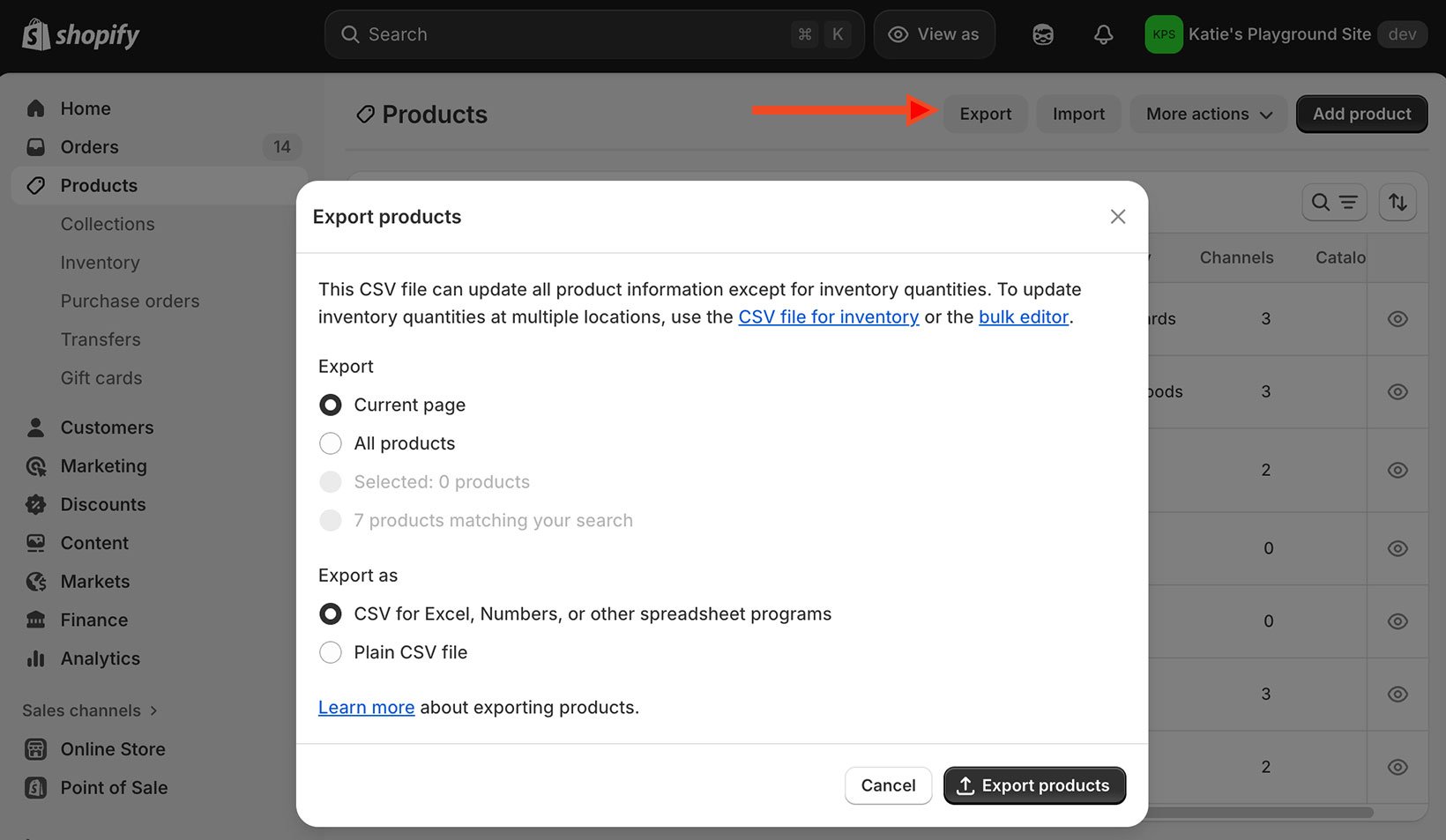Open the CSV file for inventory link
Image resolution: width=1446 pixels, height=840 pixels.
point(828,316)
